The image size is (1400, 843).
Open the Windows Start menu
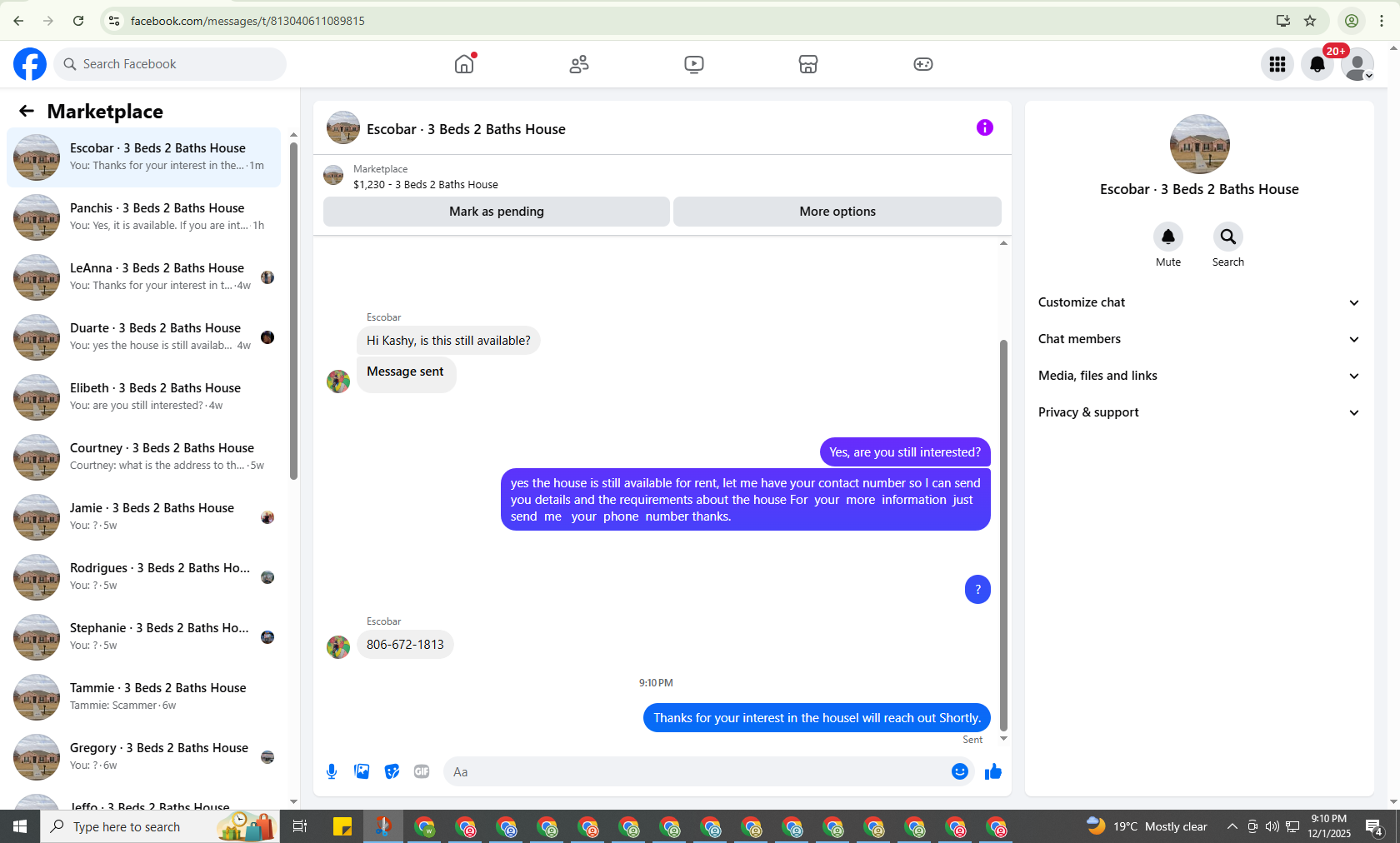[20, 826]
